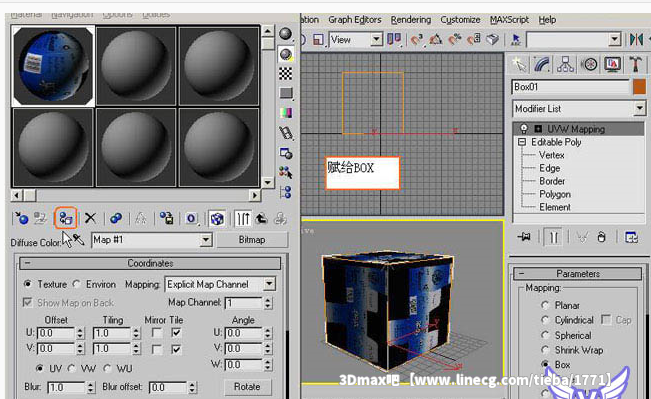Open the Display command panel tab
This screenshot has height=399, width=651.
click(x=612, y=64)
